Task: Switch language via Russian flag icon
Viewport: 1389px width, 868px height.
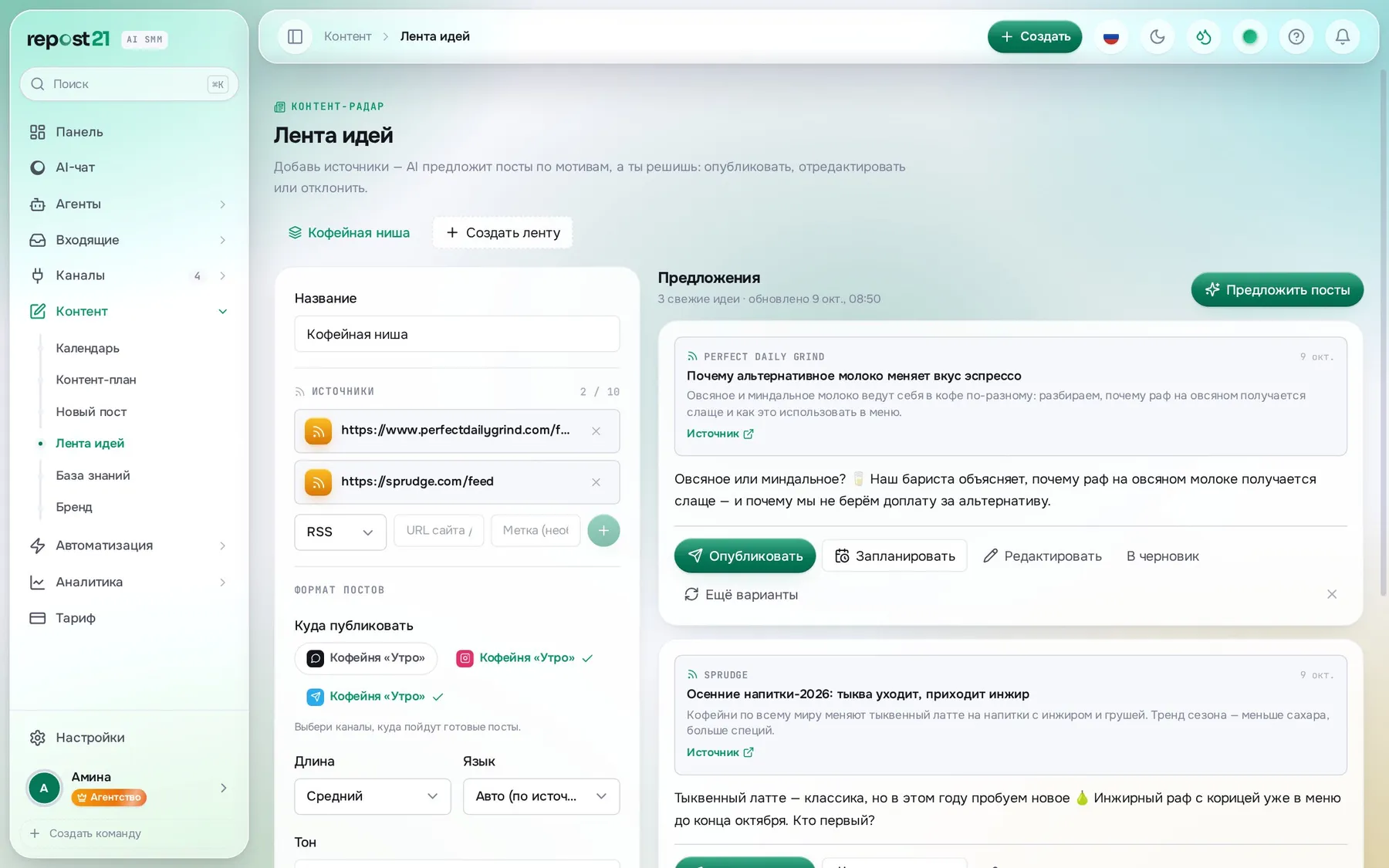Action: coord(1111,36)
